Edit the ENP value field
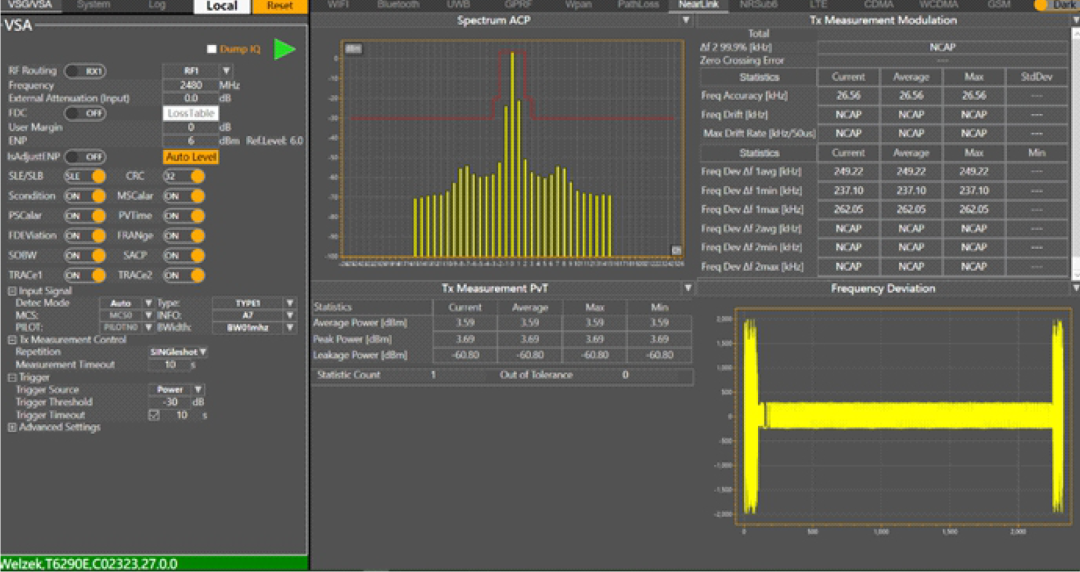This screenshot has width=1080, height=572. 191,141
